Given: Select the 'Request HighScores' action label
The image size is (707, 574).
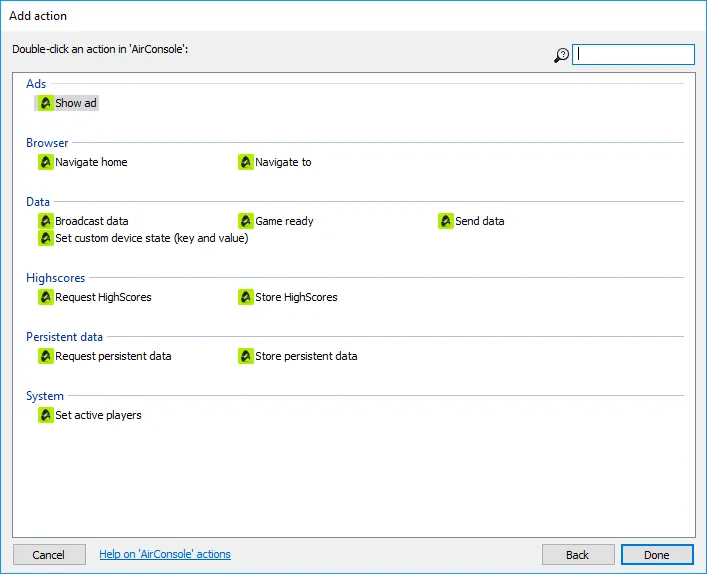Looking at the screenshot, I should (x=103, y=297).
